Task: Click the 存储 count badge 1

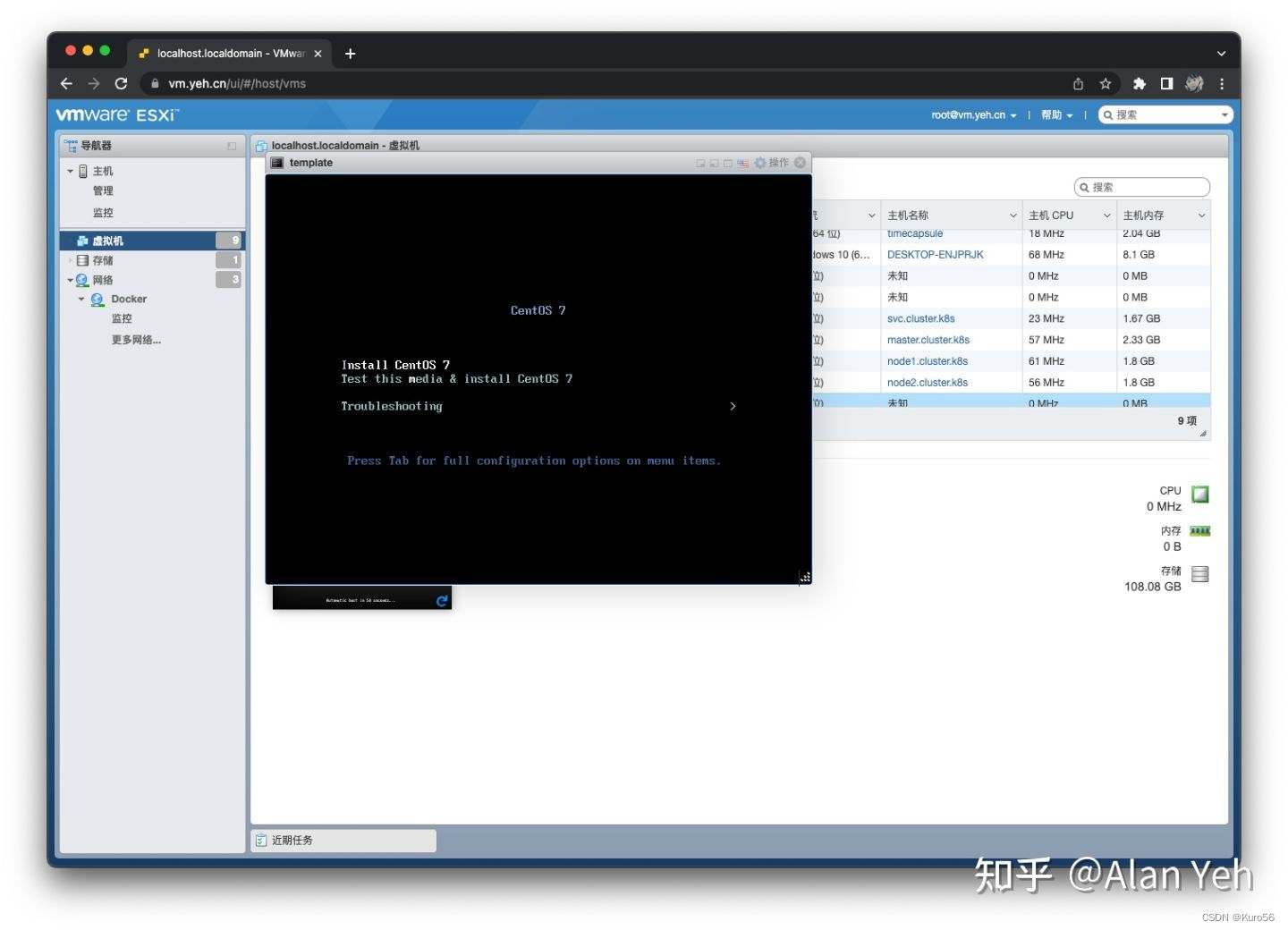Action: [229, 260]
